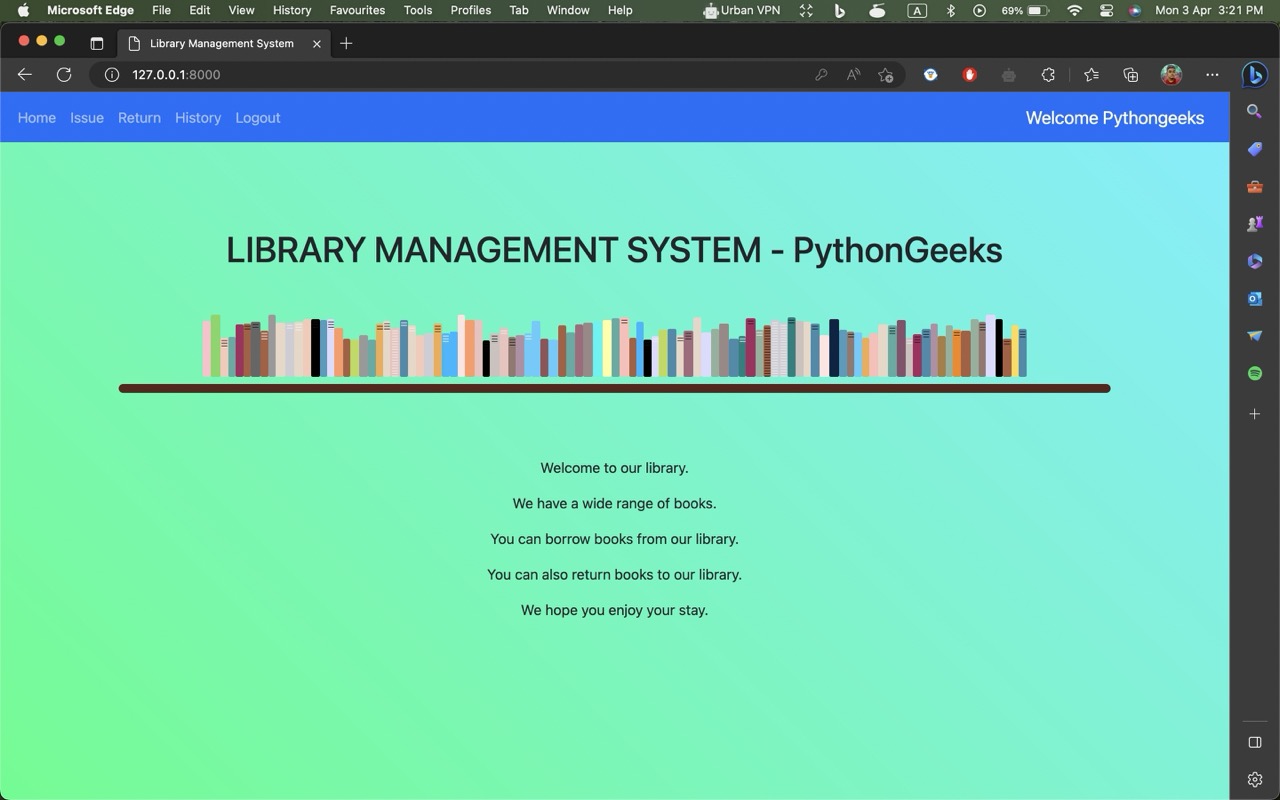Open the Apple menu
Image resolution: width=1280 pixels, height=800 pixels.
pos(23,10)
